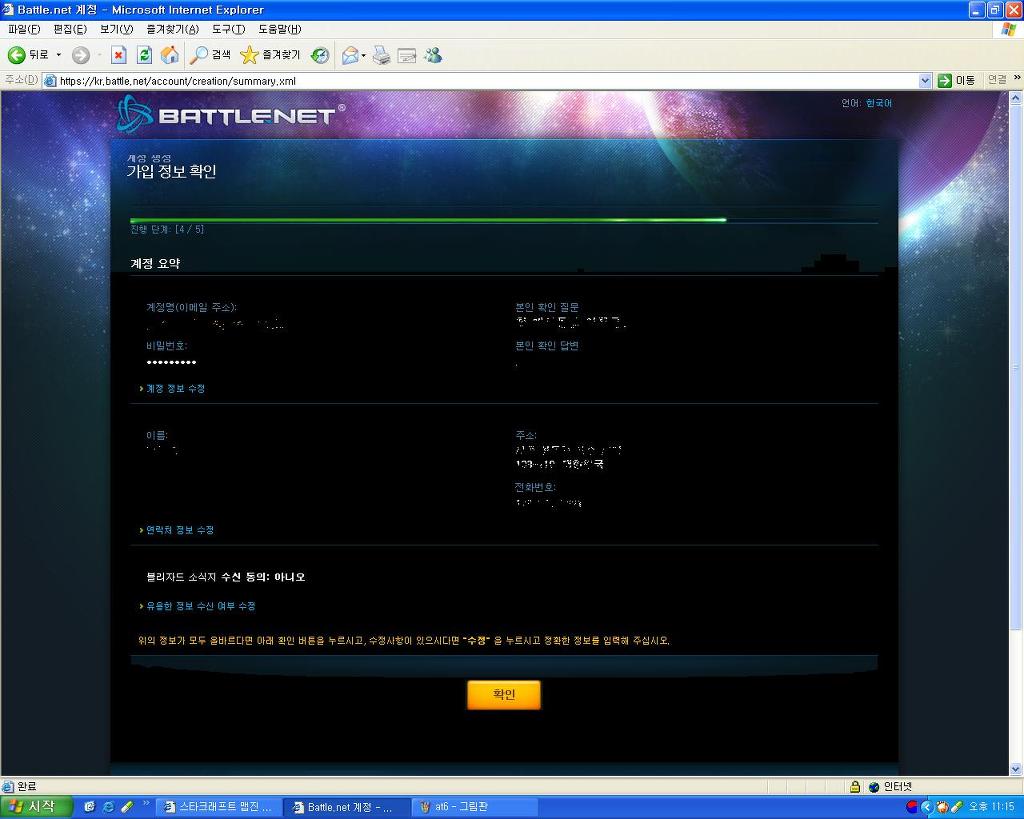Click the scrollbar up arrow
This screenshot has height=819, width=1024.
(x=1016, y=98)
